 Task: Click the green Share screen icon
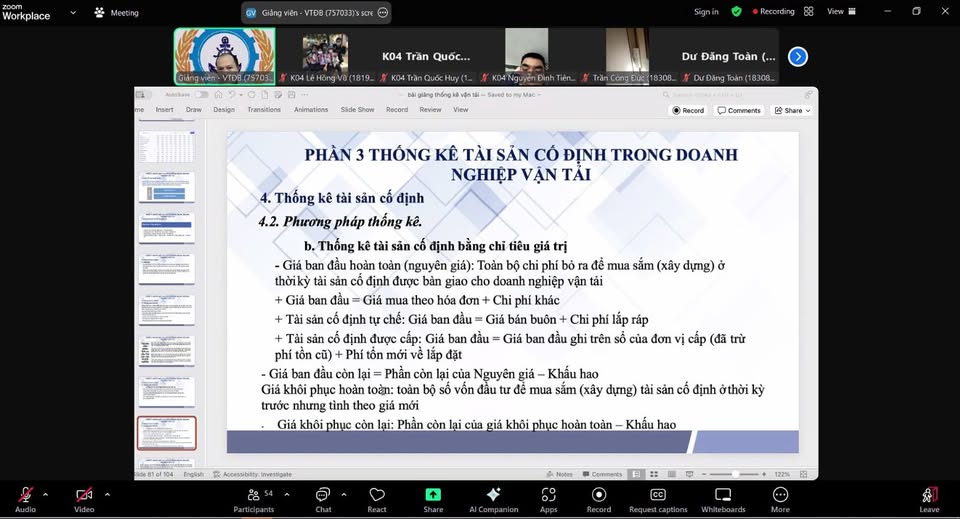point(433,495)
